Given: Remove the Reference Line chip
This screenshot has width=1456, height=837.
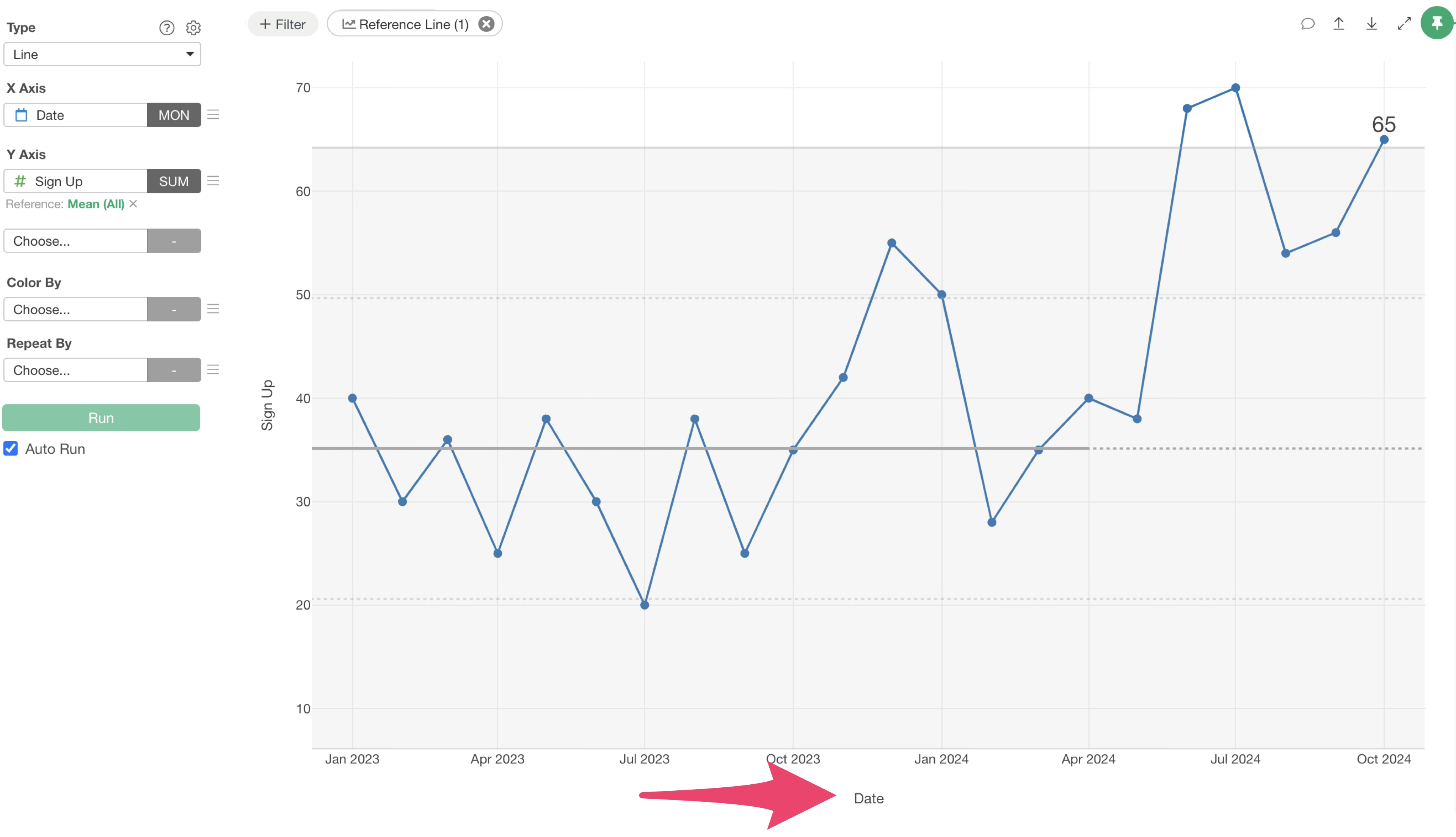Looking at the screenshot, I should (486, 24).
